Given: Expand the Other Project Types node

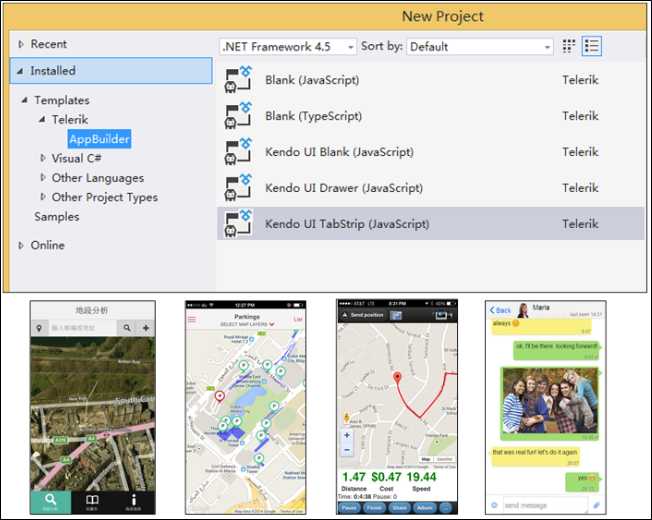Looking at the screenshot, I should (x=42, y=197).
